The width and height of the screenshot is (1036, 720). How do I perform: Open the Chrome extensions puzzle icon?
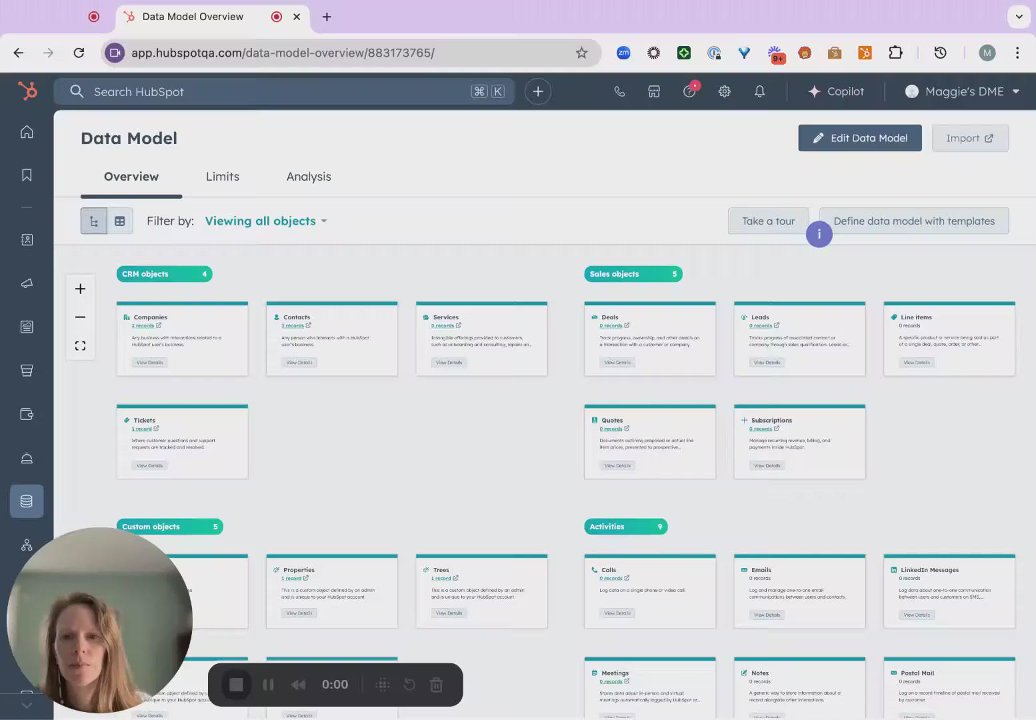tap(895, 53)
